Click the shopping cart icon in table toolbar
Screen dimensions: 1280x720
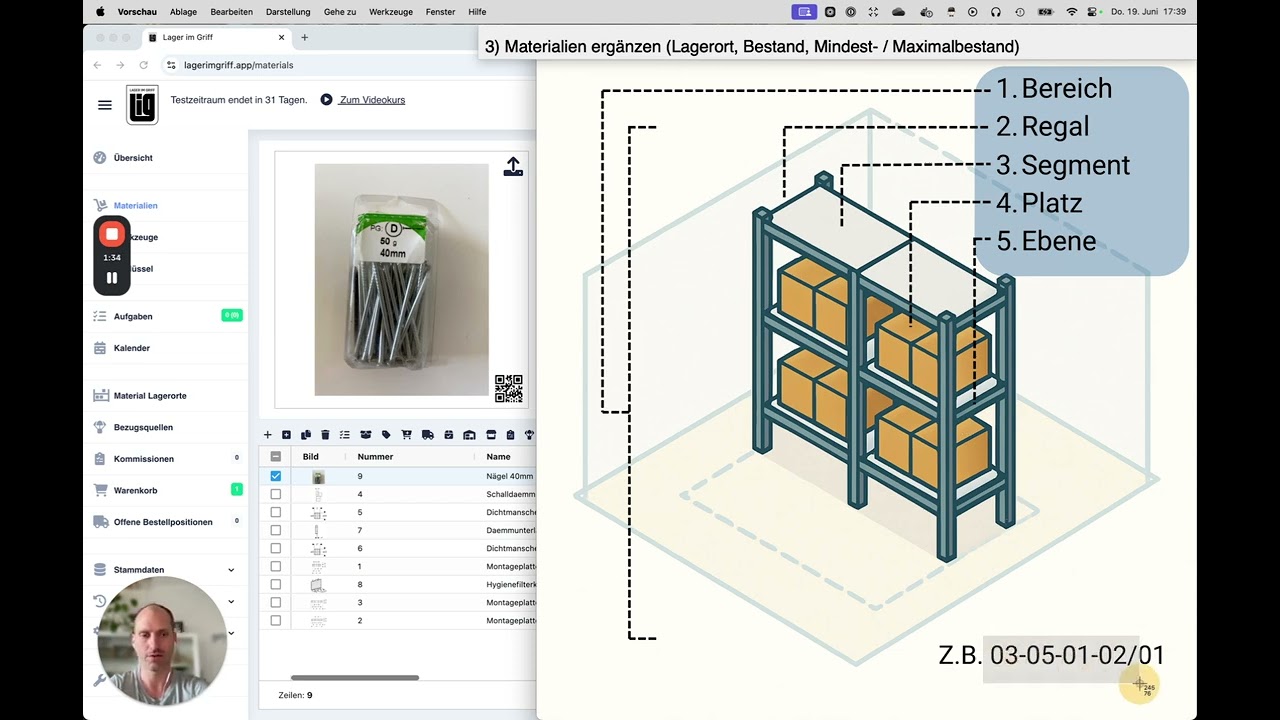[x=406, y=435]
